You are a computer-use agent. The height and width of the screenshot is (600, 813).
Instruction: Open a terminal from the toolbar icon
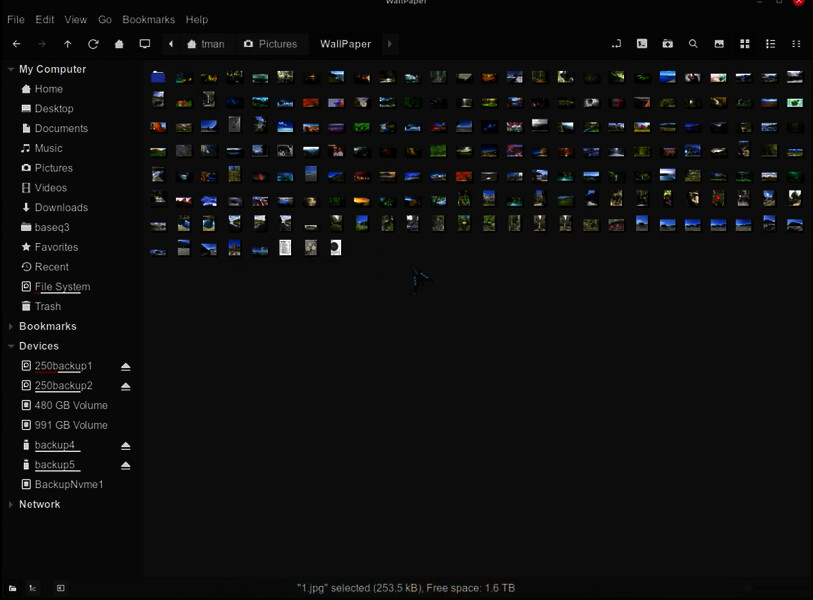(x=642, y=44)
